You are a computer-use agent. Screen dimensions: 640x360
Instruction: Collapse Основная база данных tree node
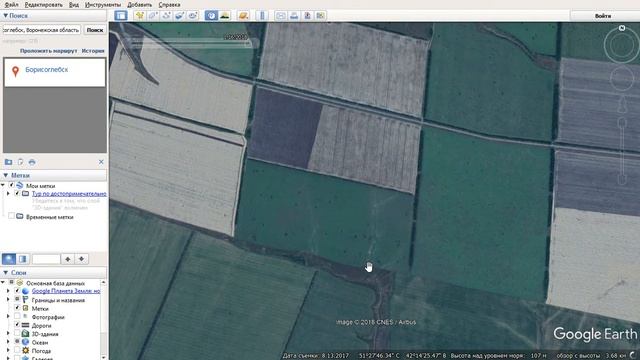click(x=3, y=282)
